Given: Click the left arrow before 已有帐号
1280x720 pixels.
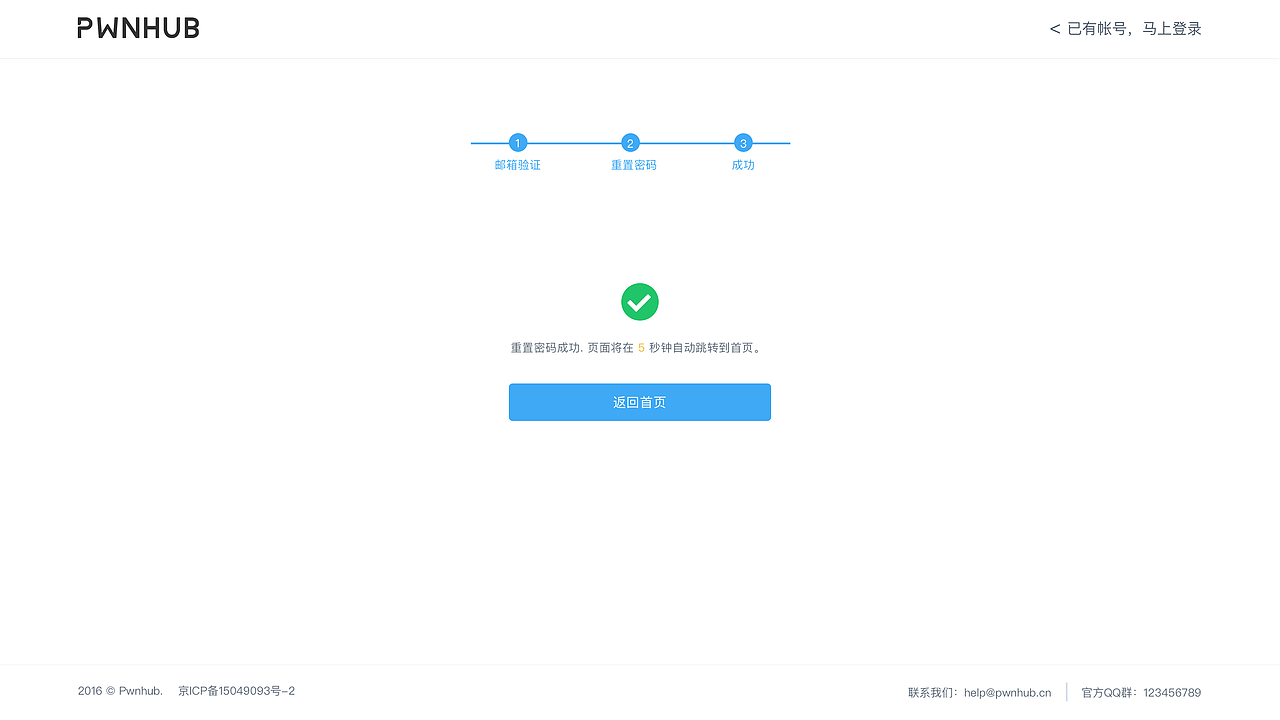Looking at the screenshot, I should pos(1053,28).
